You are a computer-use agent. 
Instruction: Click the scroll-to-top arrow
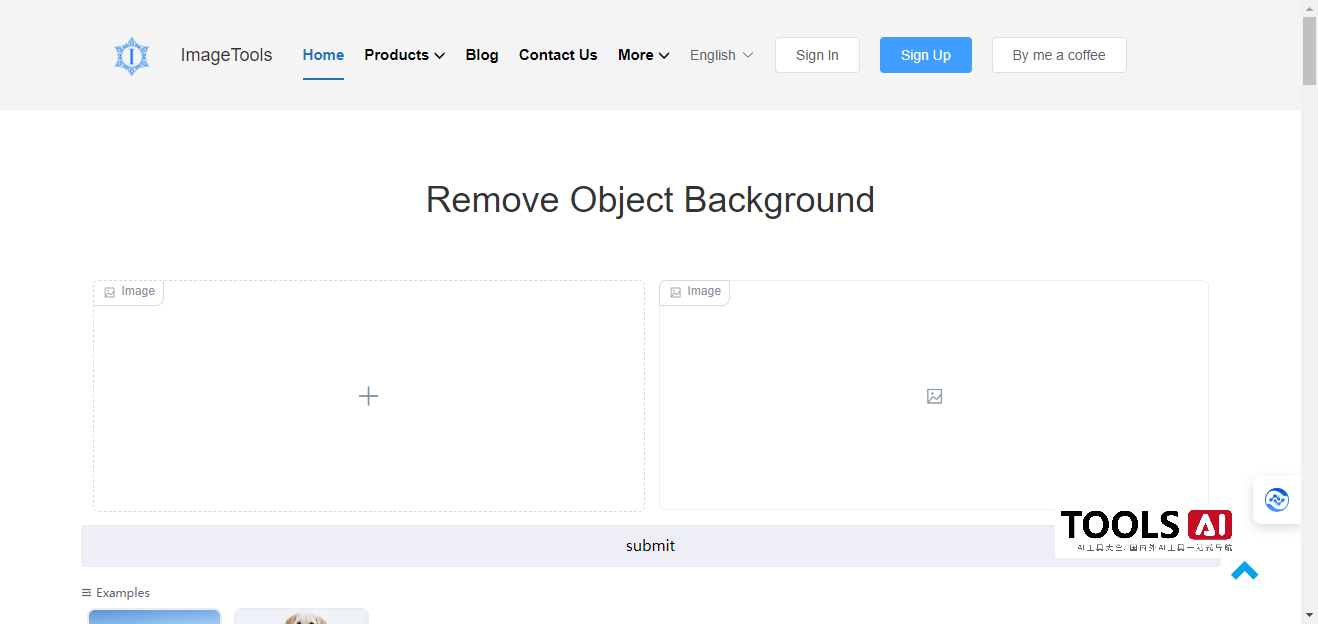[x=1244, y=570]
